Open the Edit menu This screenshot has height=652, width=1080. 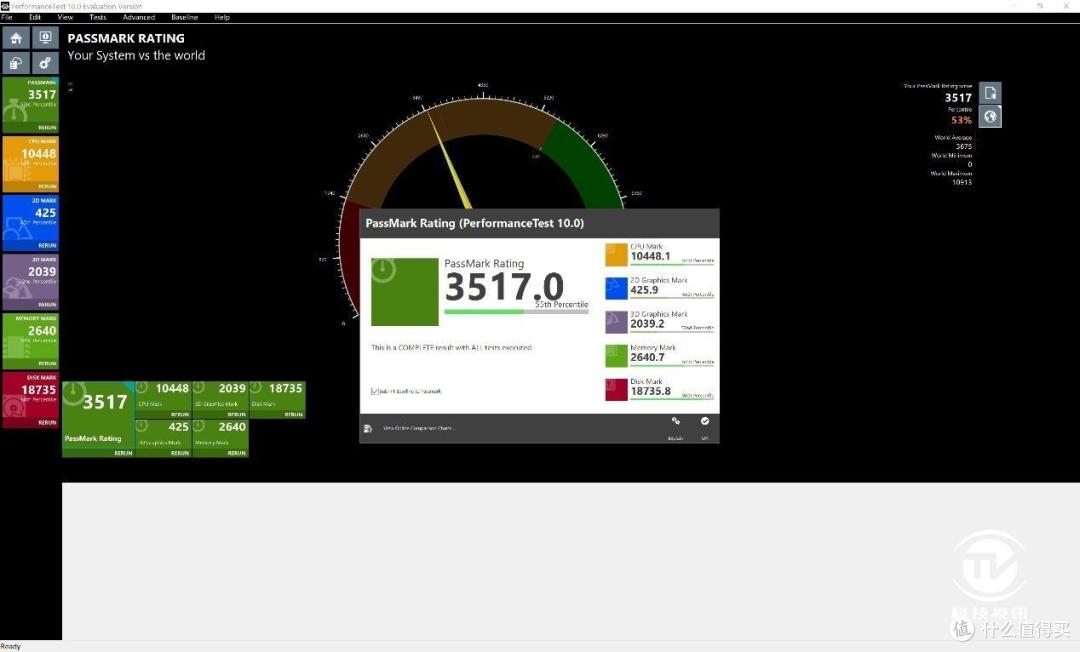tap(35, 17)
